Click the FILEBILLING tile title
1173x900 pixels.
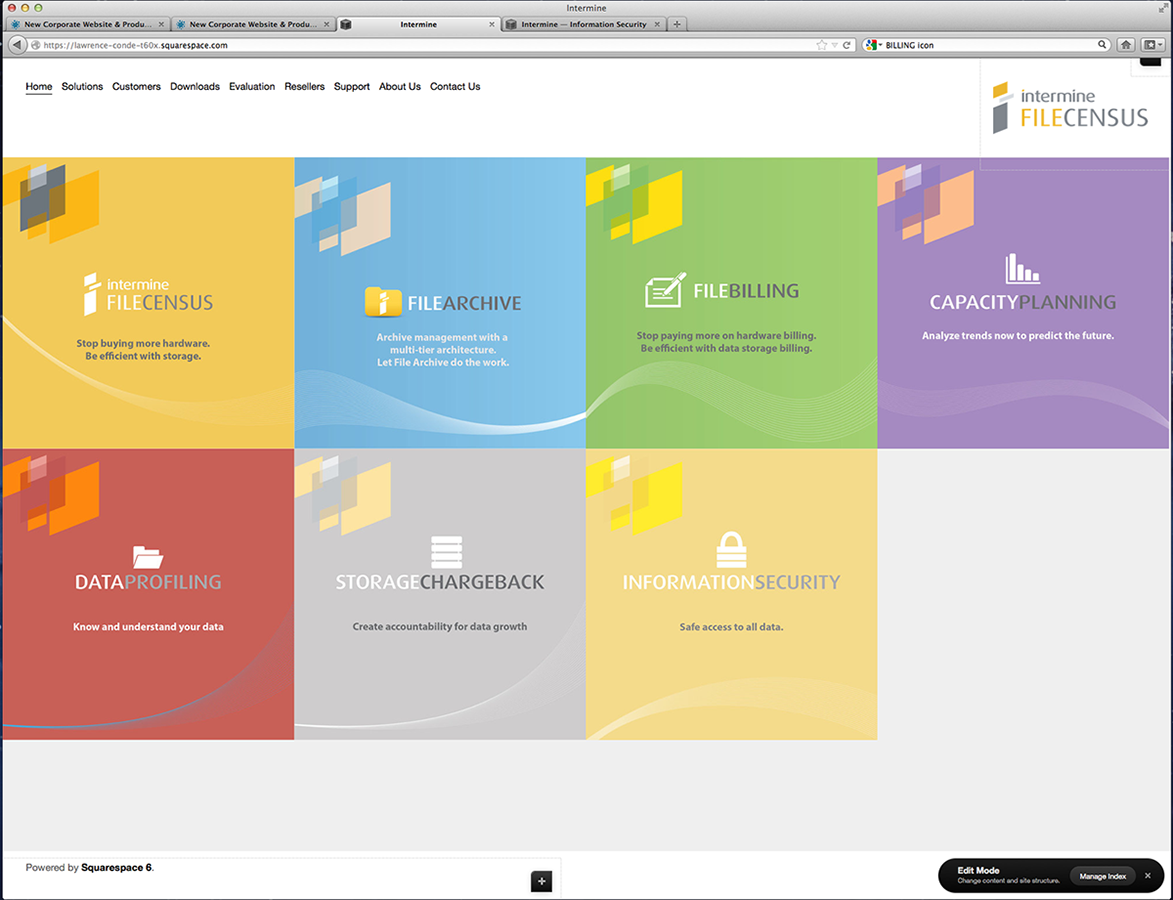click(x=746, y=290)
